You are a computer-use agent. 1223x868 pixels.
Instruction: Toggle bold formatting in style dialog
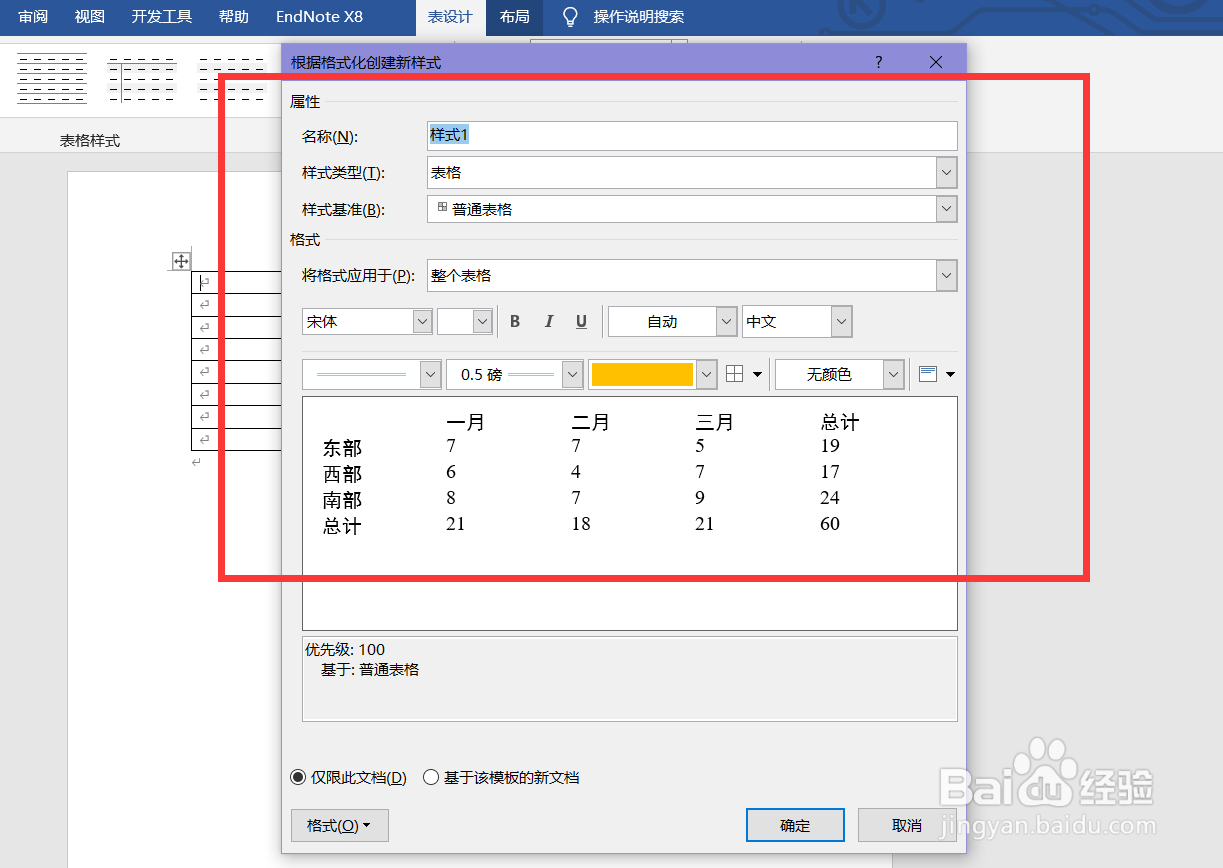tap(514, 321)
